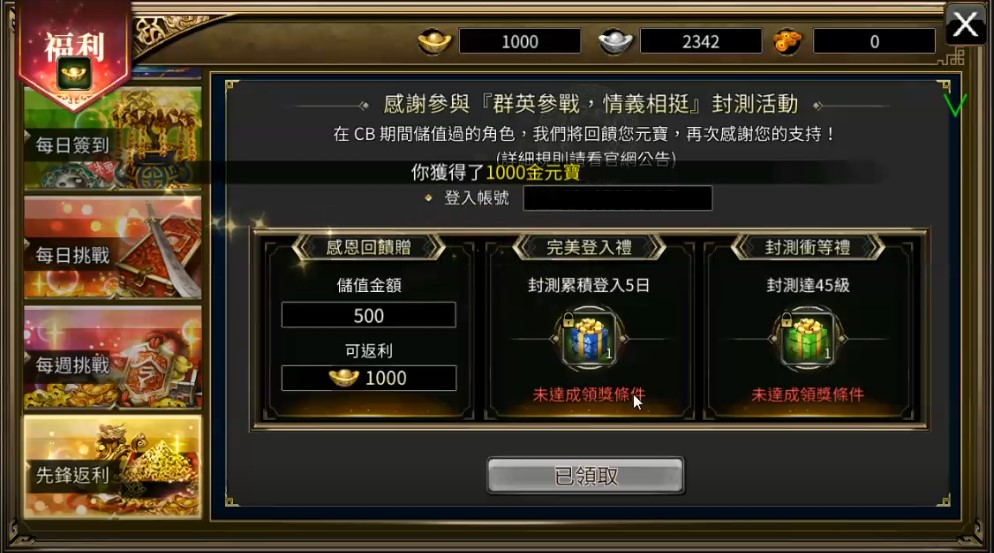This screenshot has height=553, width=994.
Task: Click the 登入帳號 account field
Action: point(617,198)
